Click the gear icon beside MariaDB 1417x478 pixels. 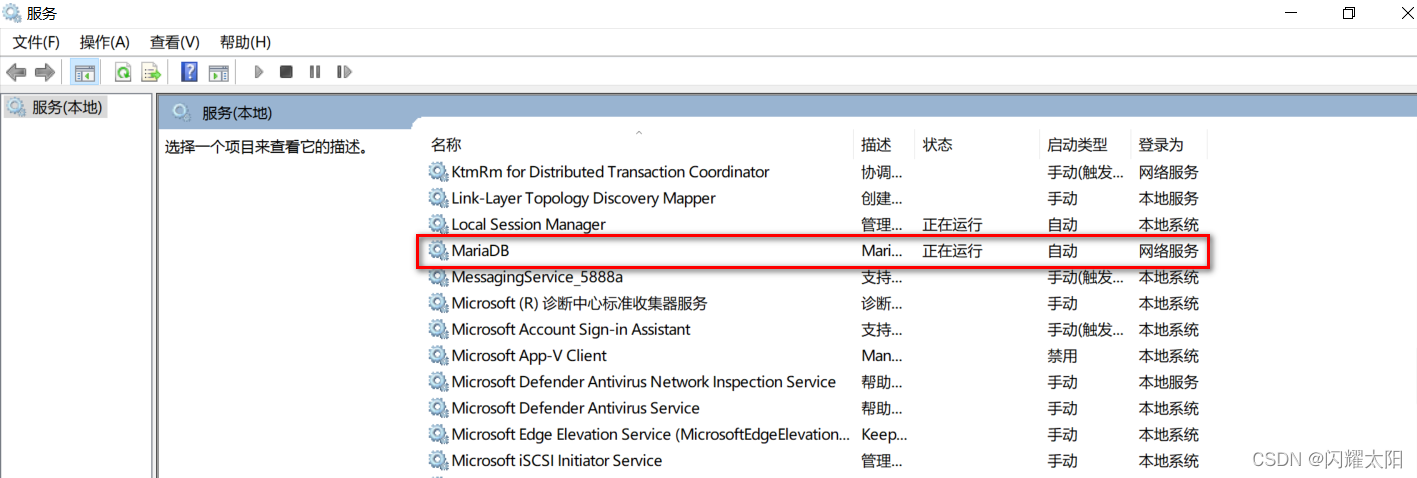click(x=438, y=251)
